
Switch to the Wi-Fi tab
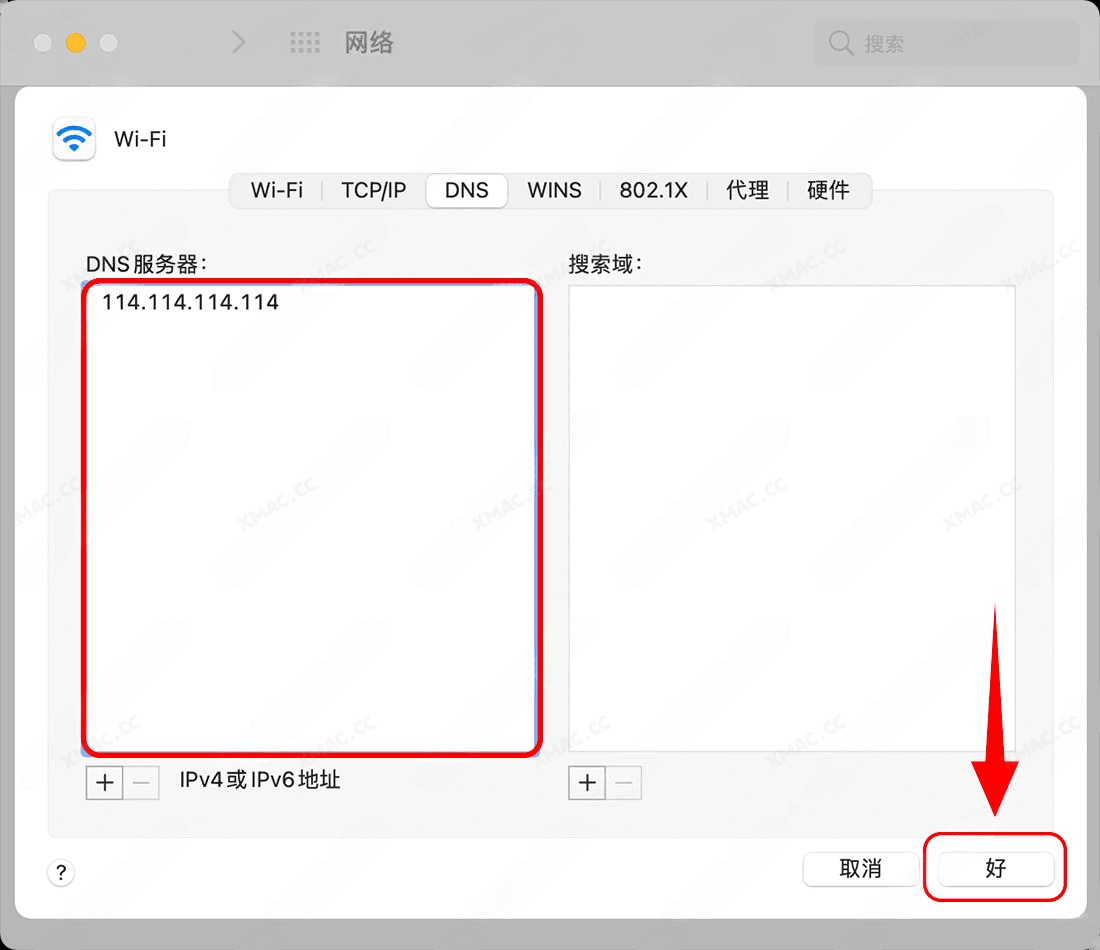point(277,190)
